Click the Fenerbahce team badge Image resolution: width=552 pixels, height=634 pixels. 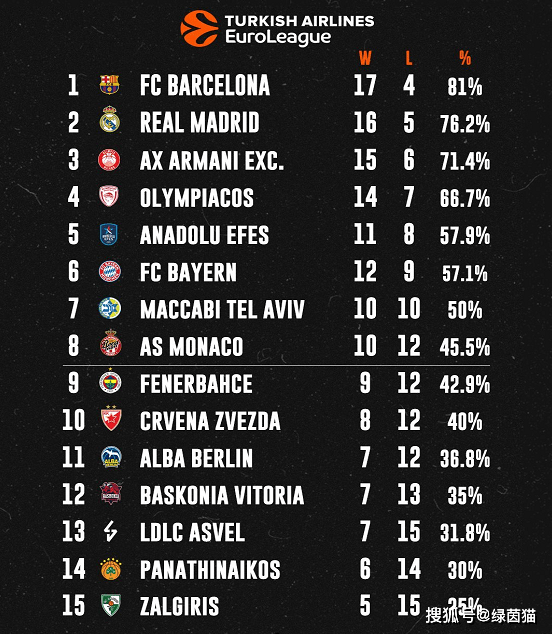pyautogui.click(x=110, y=382)
